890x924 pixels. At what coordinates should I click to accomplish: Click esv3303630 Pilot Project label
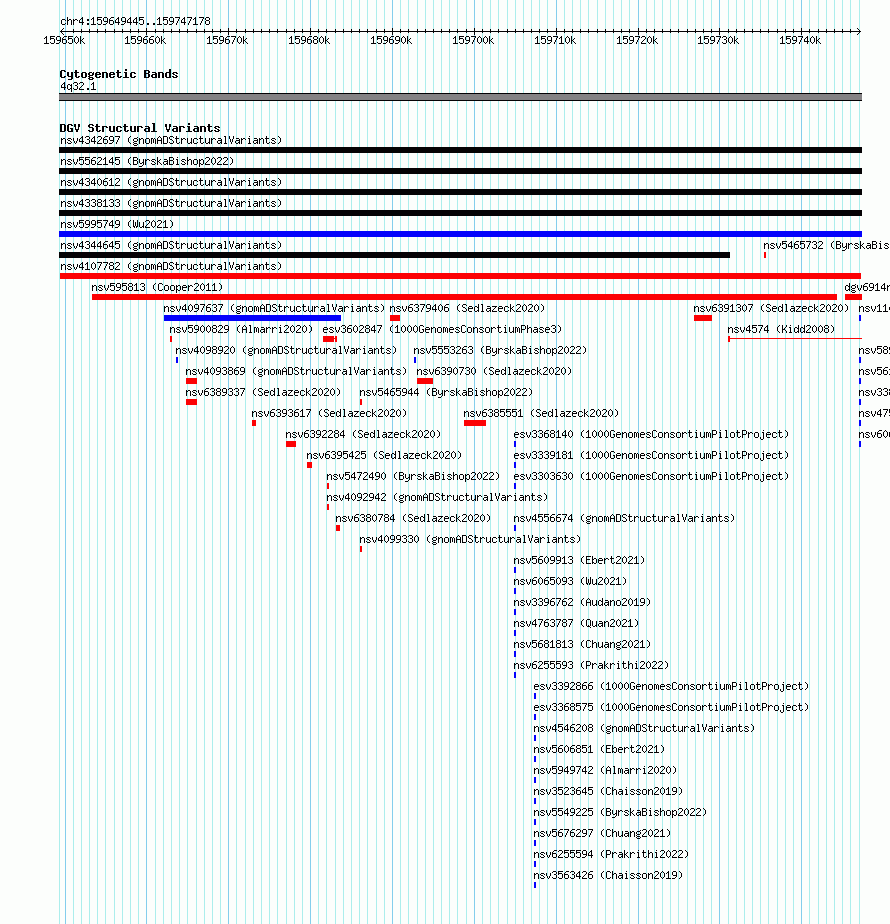click(x=651, y=476)
